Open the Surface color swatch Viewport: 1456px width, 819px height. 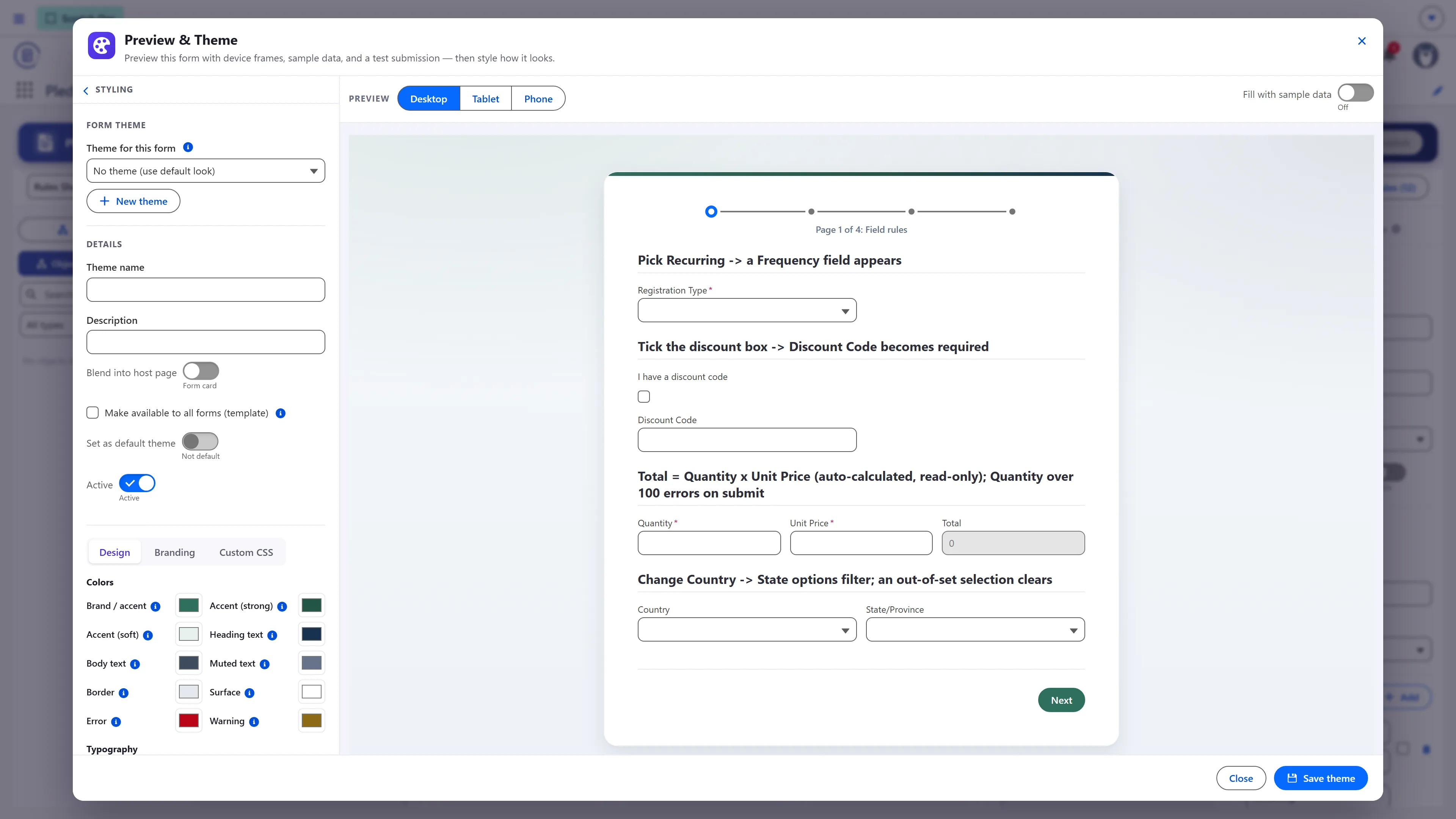(x=311, y=692)
